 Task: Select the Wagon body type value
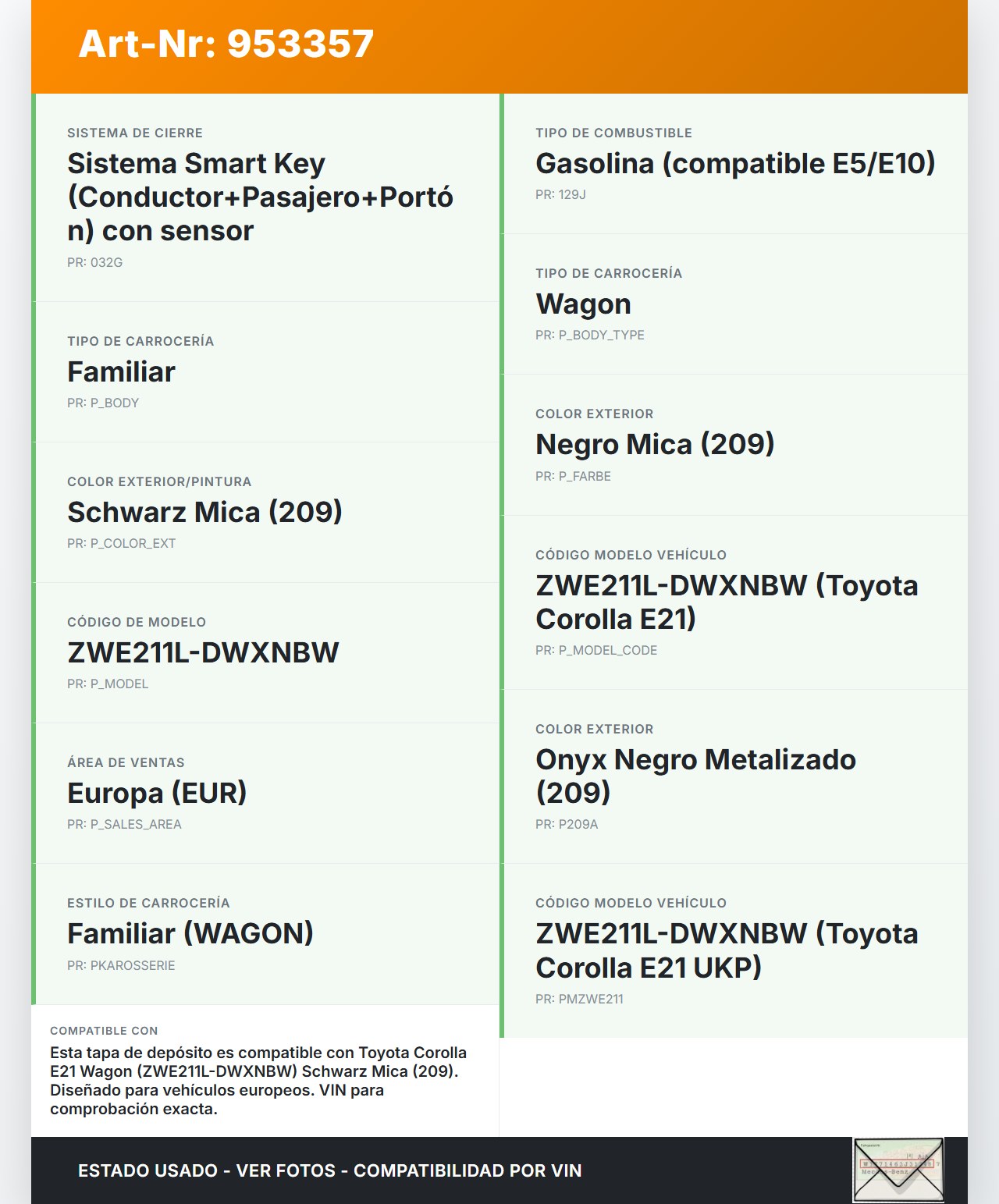(x=583, y=304)
